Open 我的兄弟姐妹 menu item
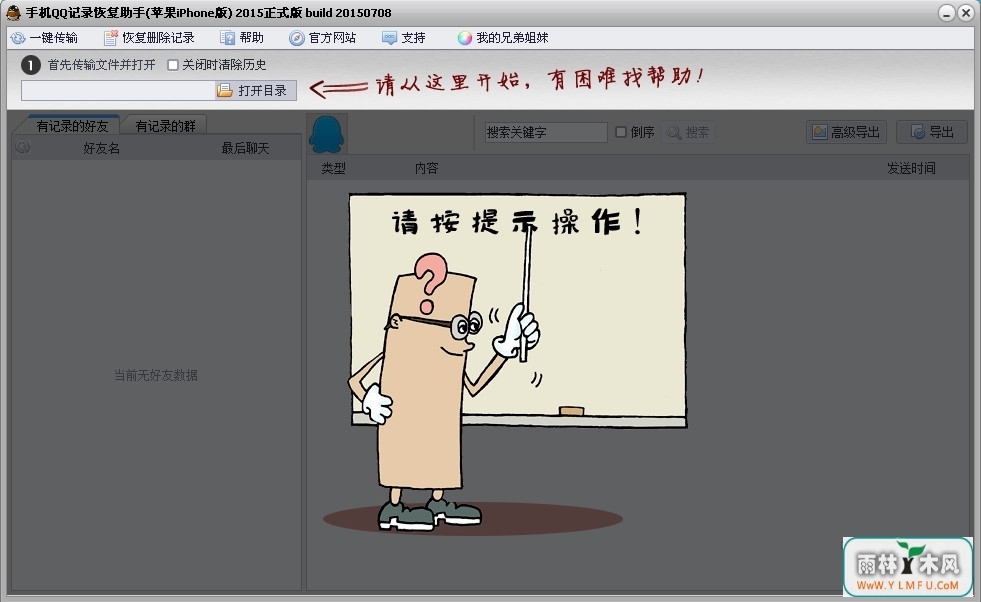981x602 pixels. click(x=503, y=38)
